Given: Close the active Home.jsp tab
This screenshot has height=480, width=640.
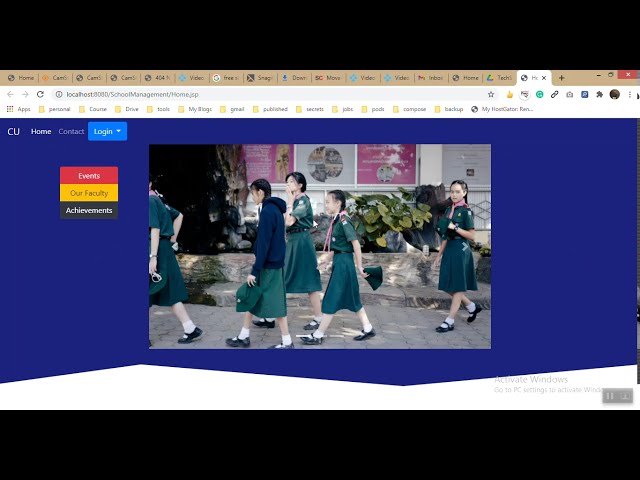Looking at the screenshot, I should click(x=544, y=78).
